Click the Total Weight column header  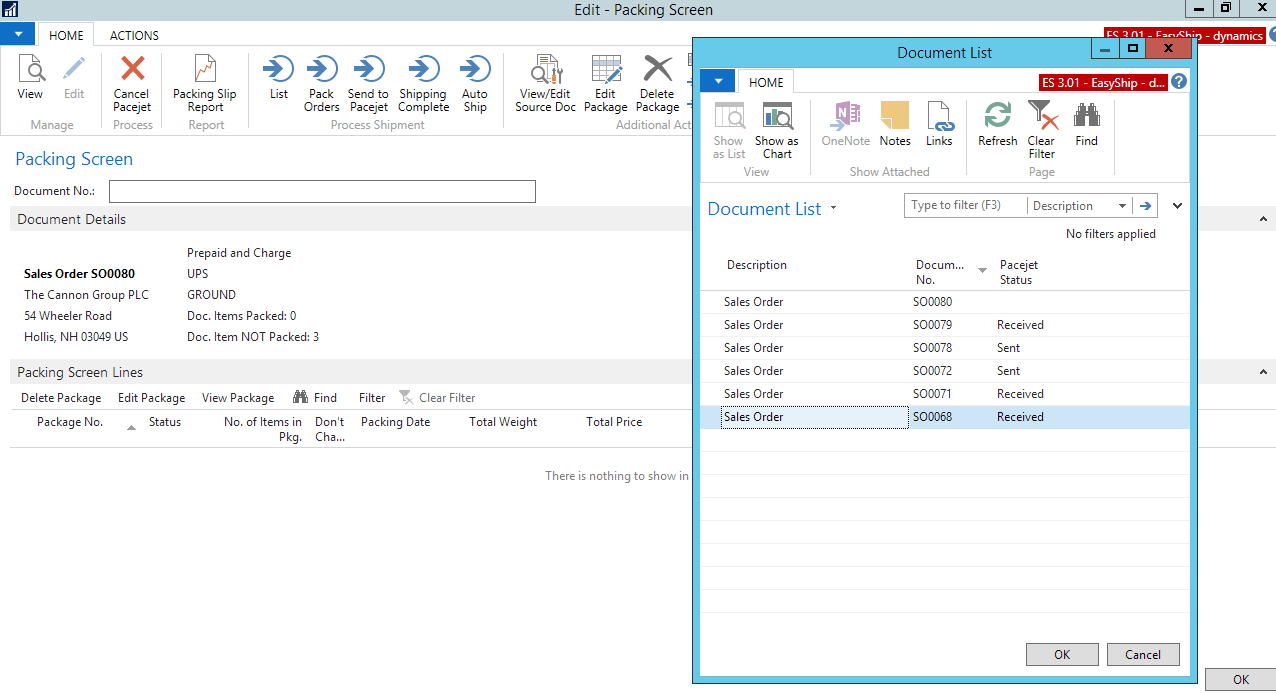click(x=503, y=422)
